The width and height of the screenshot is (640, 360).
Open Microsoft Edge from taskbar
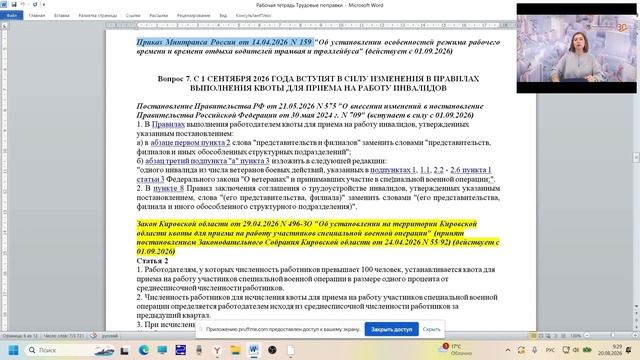click(143, 350)
